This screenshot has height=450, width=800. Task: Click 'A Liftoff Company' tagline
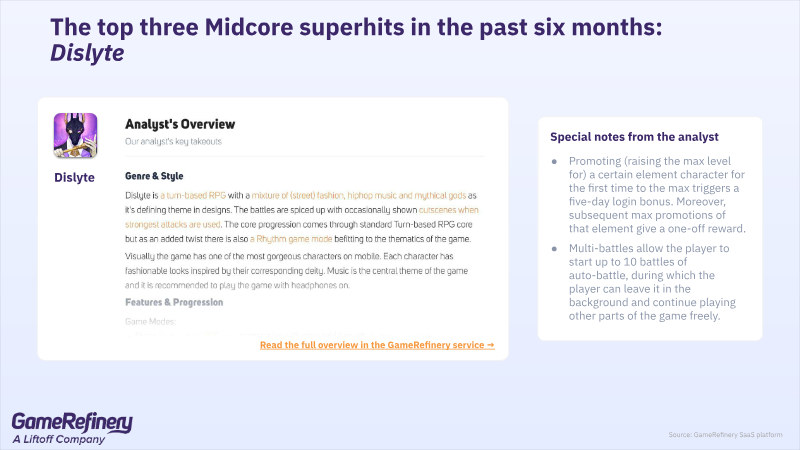click(59, 439)
